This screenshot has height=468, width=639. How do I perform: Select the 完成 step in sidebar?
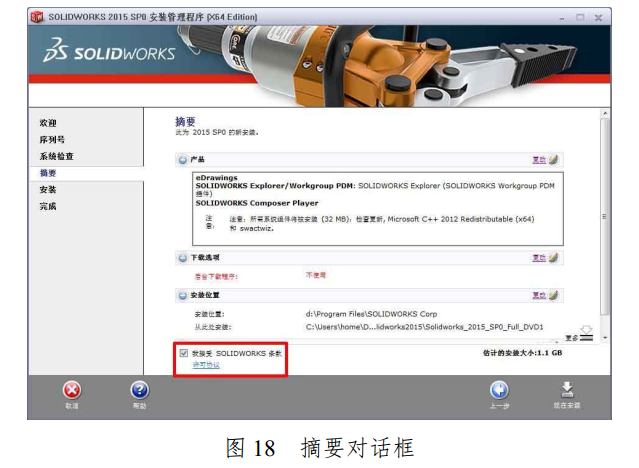(x=48, y=206)
